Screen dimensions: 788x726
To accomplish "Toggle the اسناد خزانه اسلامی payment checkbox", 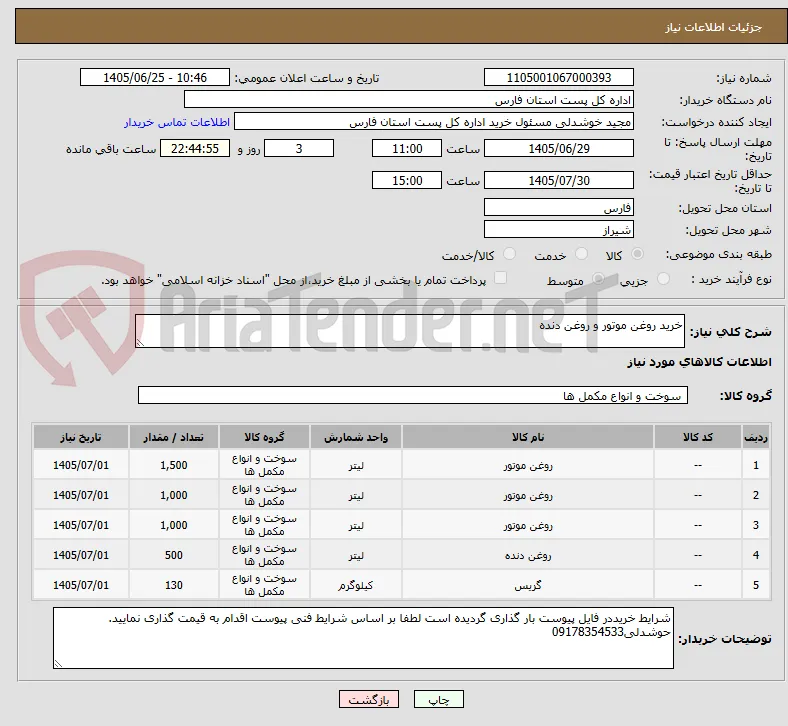I will (x=501, y=278).
